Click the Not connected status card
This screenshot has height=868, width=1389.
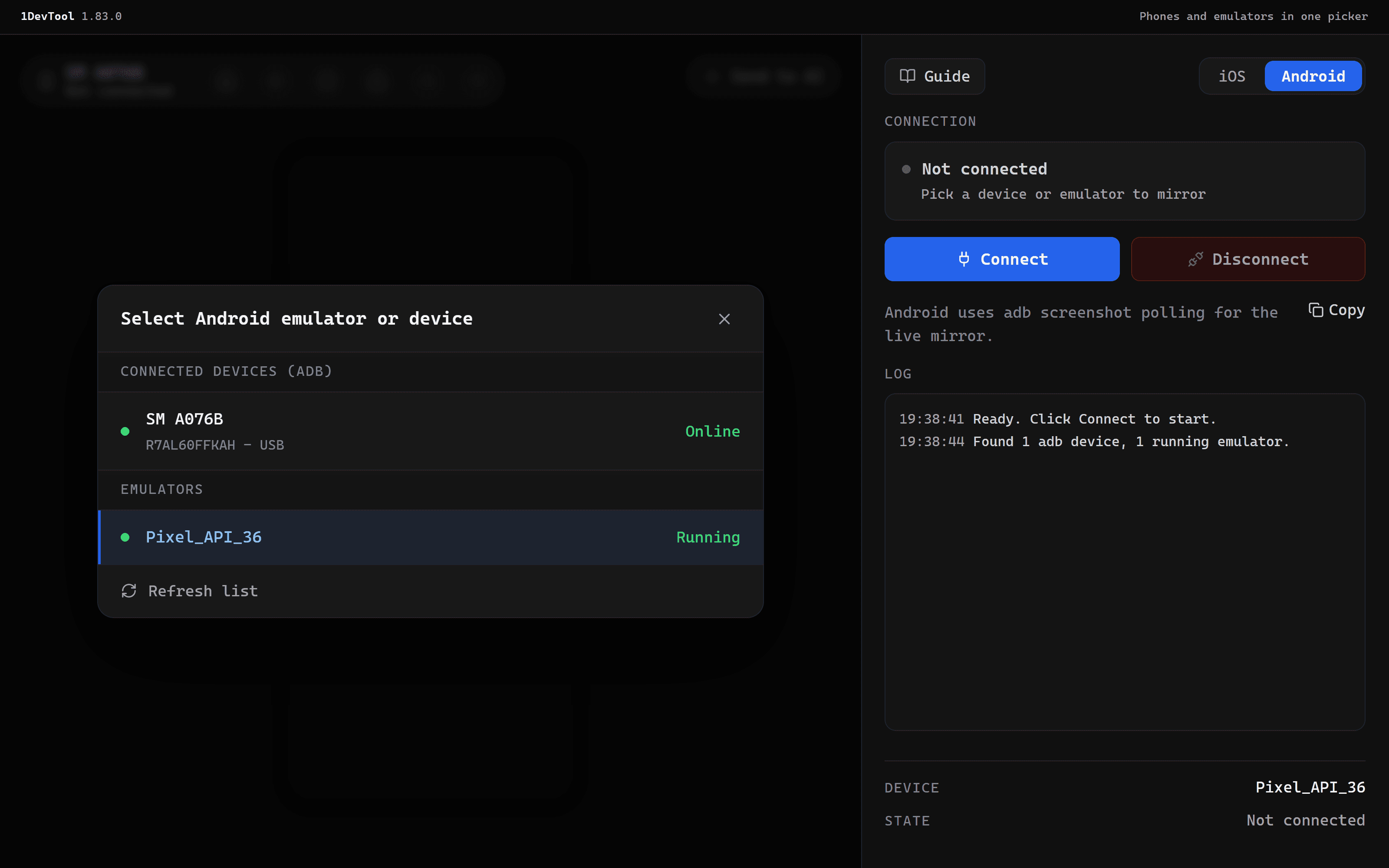tap(1124, 181)
